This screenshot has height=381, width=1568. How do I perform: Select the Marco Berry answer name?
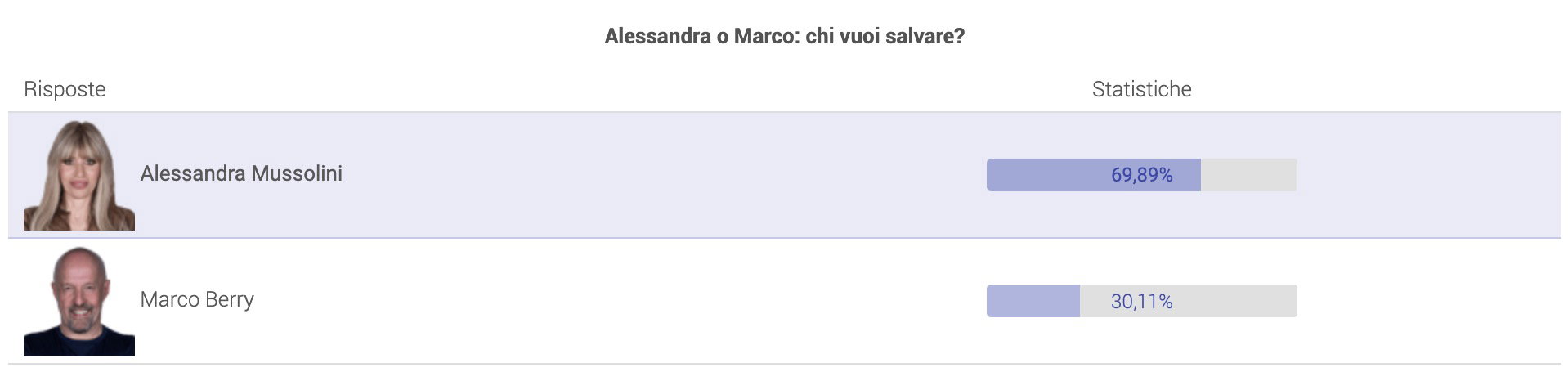coord(197,299)
